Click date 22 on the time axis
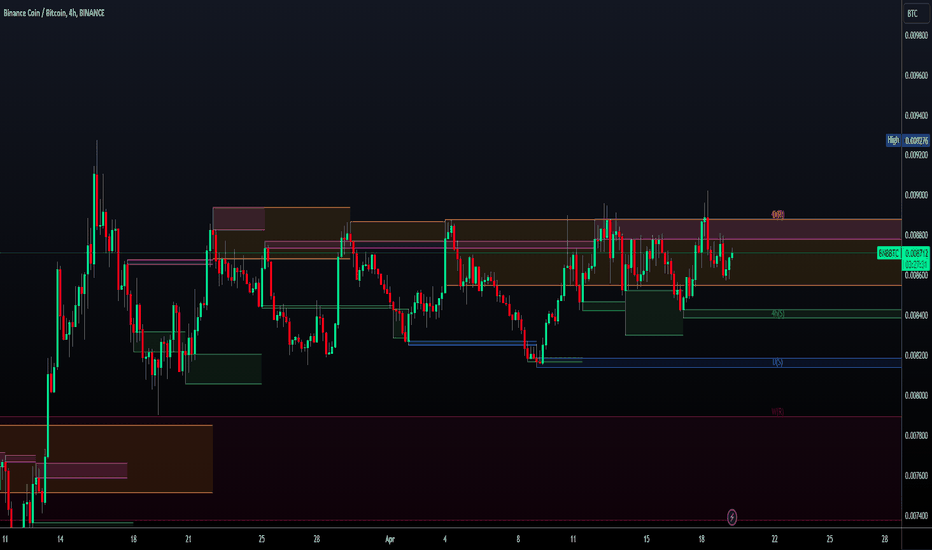Viewport: 932px width, 550px height. (x=774, y=539)
